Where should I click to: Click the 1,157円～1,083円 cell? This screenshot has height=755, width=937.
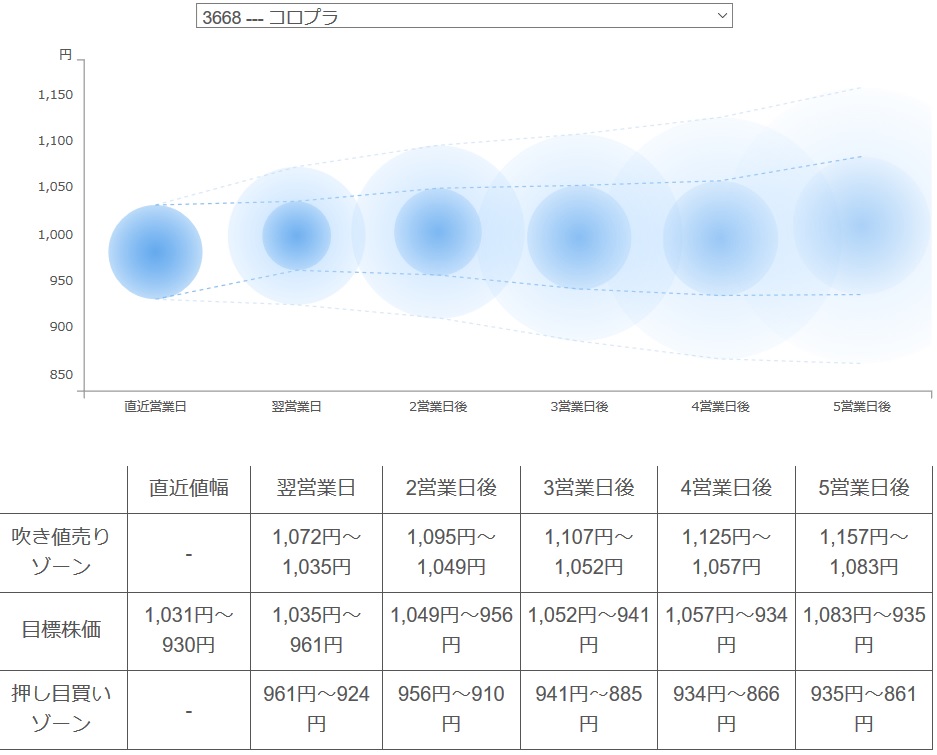pos(863,552)
